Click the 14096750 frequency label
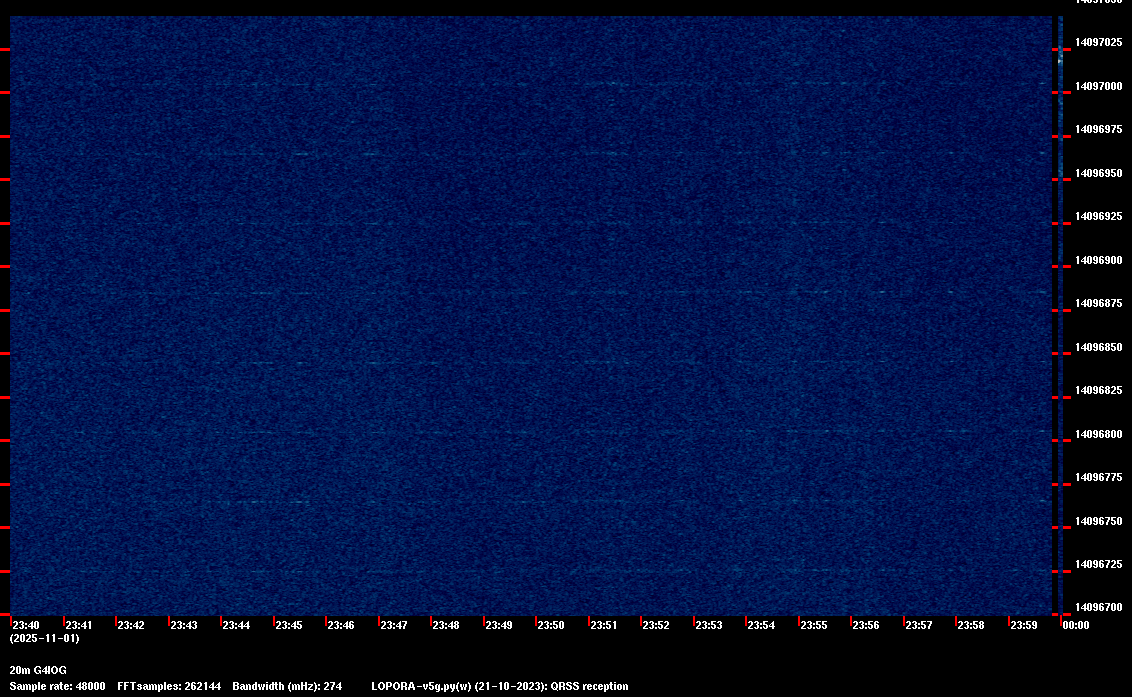This screenshot has width=1132, height=697. pyautogui.click(x=1099, y=521)
